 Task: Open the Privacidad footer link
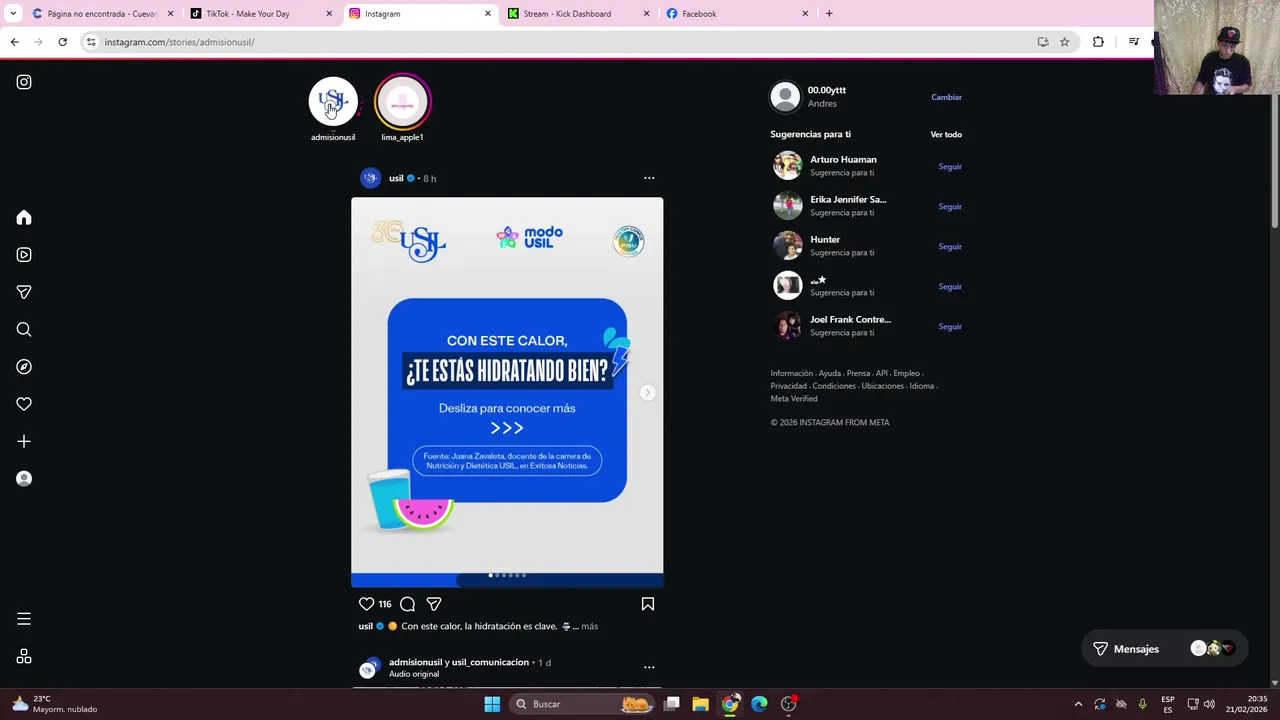(x=788, y=386)
